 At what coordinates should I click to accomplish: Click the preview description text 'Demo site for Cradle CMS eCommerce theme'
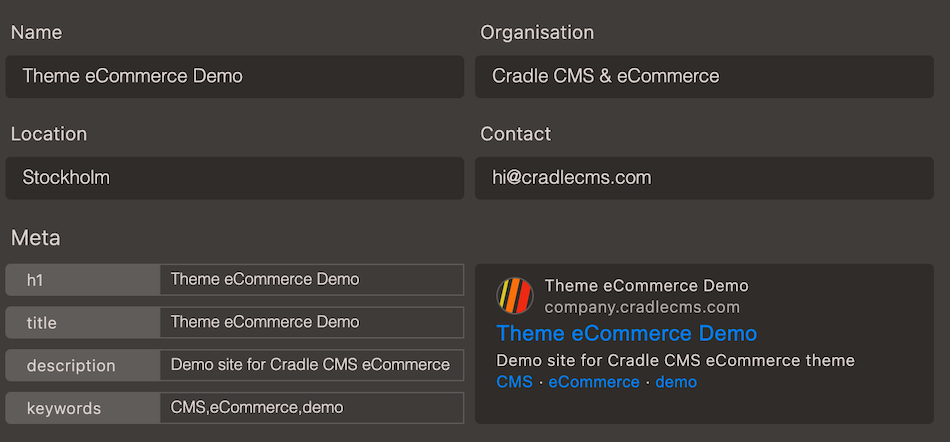676,361
